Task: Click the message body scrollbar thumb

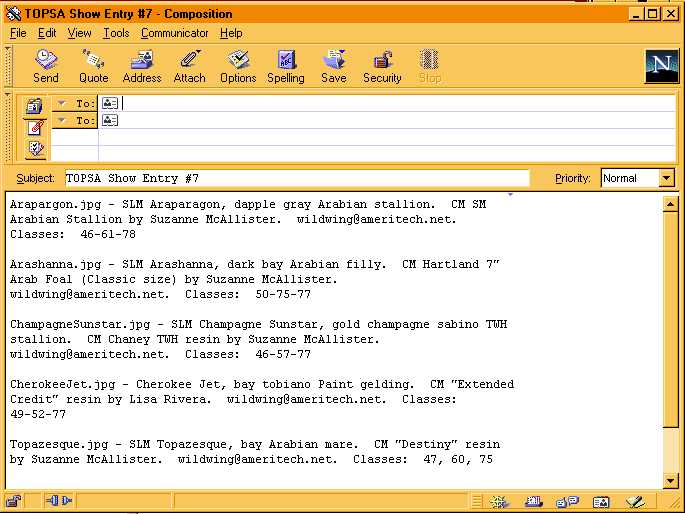Action: pyautogui.click(x=670, y=320)
